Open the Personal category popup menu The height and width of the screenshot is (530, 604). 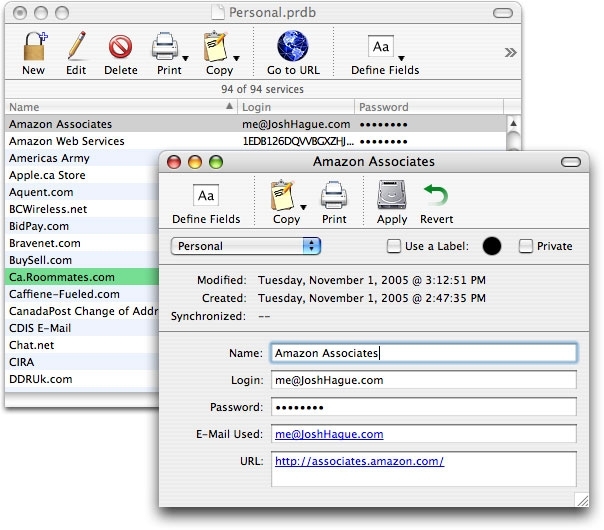pos(246,246)
